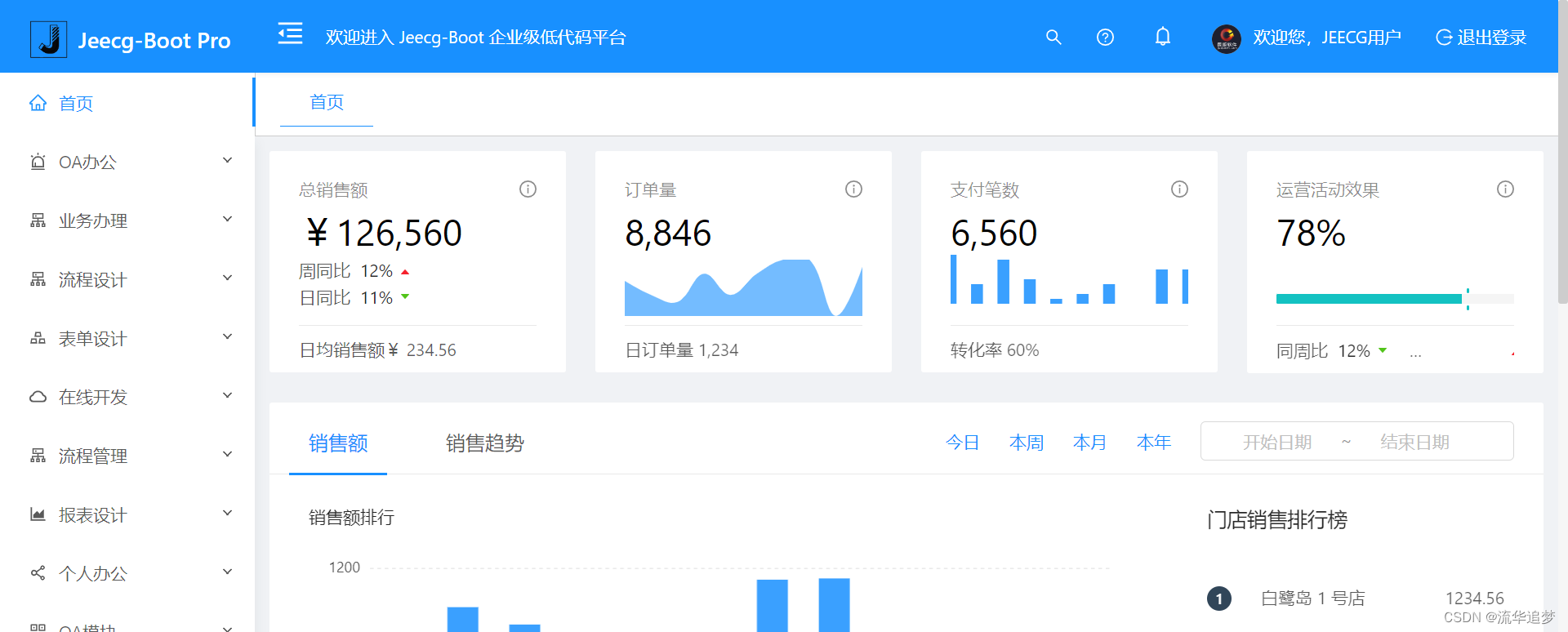Click the 首页 home icon in sidebar
The image size is (1568, 632).
pos(38,103)
